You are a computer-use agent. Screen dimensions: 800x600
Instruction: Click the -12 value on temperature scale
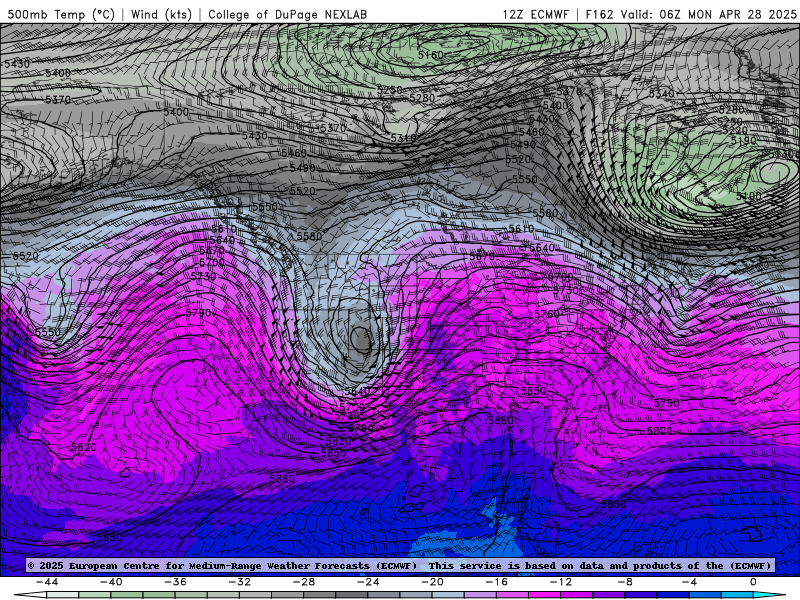[561, 582]
